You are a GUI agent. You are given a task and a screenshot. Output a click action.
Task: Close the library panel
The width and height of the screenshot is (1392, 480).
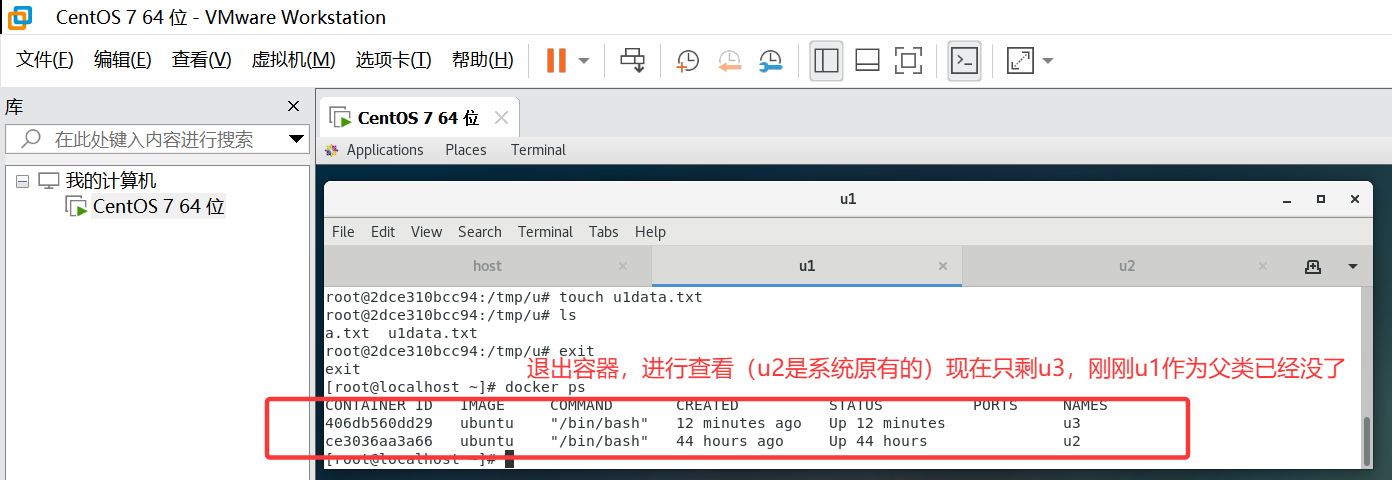click(293, 106)
